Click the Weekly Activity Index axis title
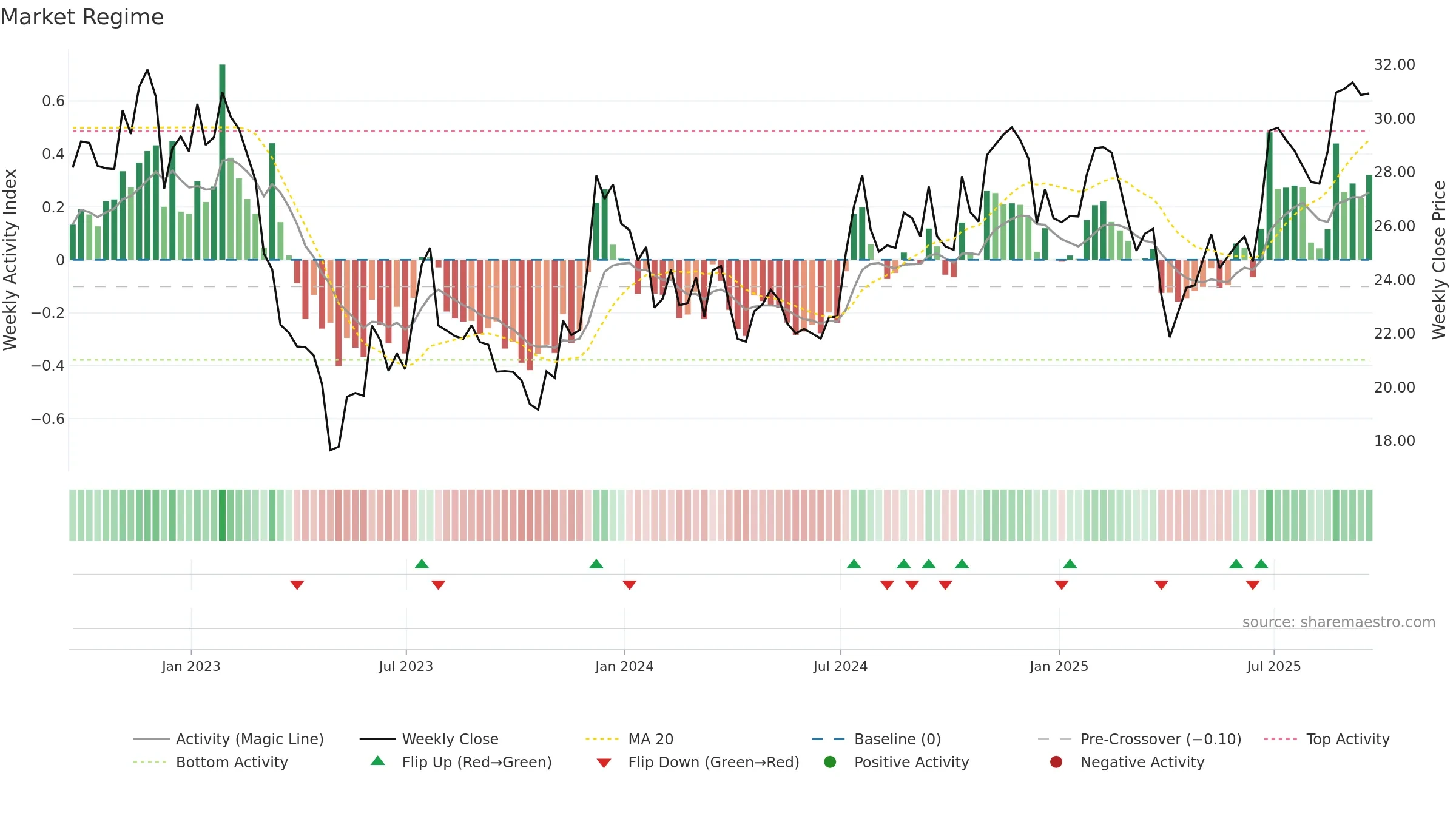Image resolution: width=1456 pixels, height=819 pixels. tap(10, 260)
